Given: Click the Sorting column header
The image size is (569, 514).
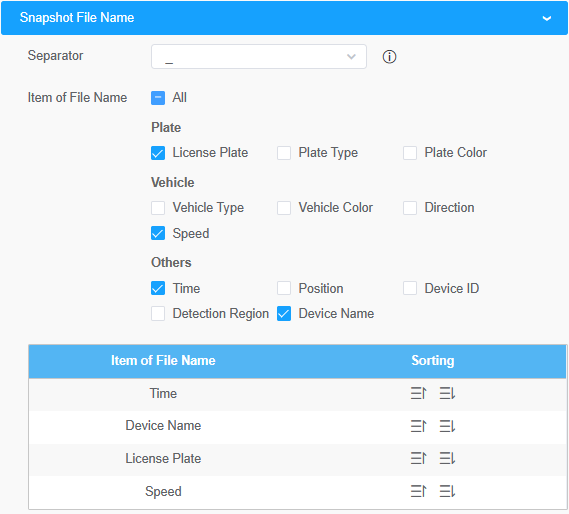Looking at the screenshot, I should pyautogui.click(x=433, y=361).
